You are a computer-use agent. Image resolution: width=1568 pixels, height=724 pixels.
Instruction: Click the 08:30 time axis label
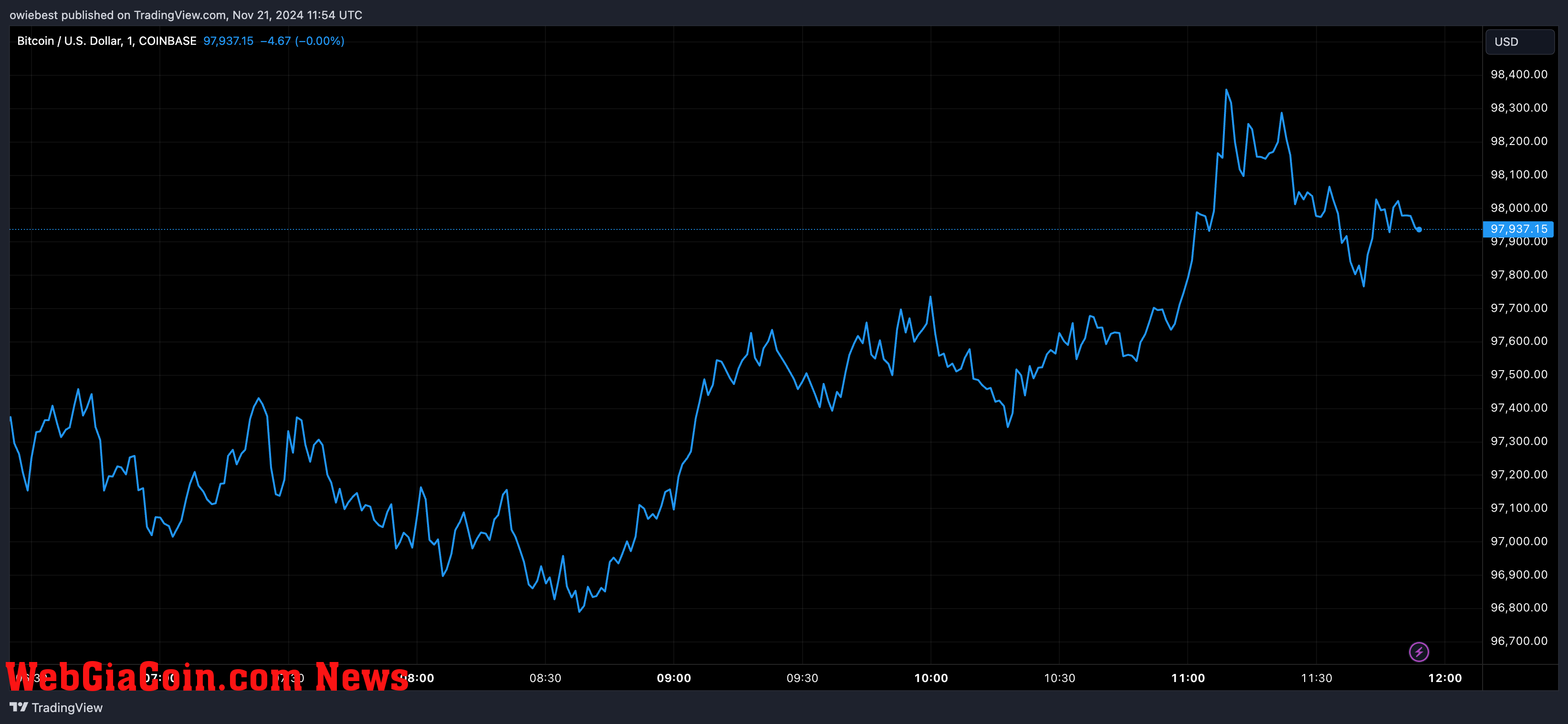coord(545,678)
